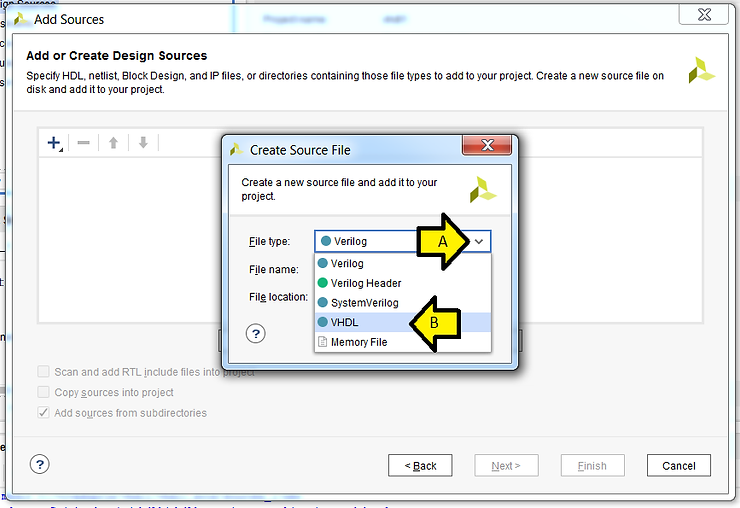The image size is (740, 508).
Task: Collapse the File type dropdown arrow
Action: coord(480,241)
